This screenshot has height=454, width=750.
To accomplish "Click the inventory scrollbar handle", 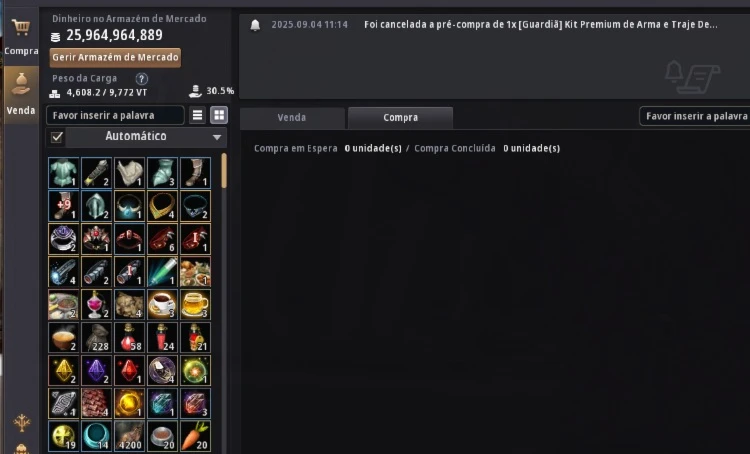I will click(x=224, y=171).
